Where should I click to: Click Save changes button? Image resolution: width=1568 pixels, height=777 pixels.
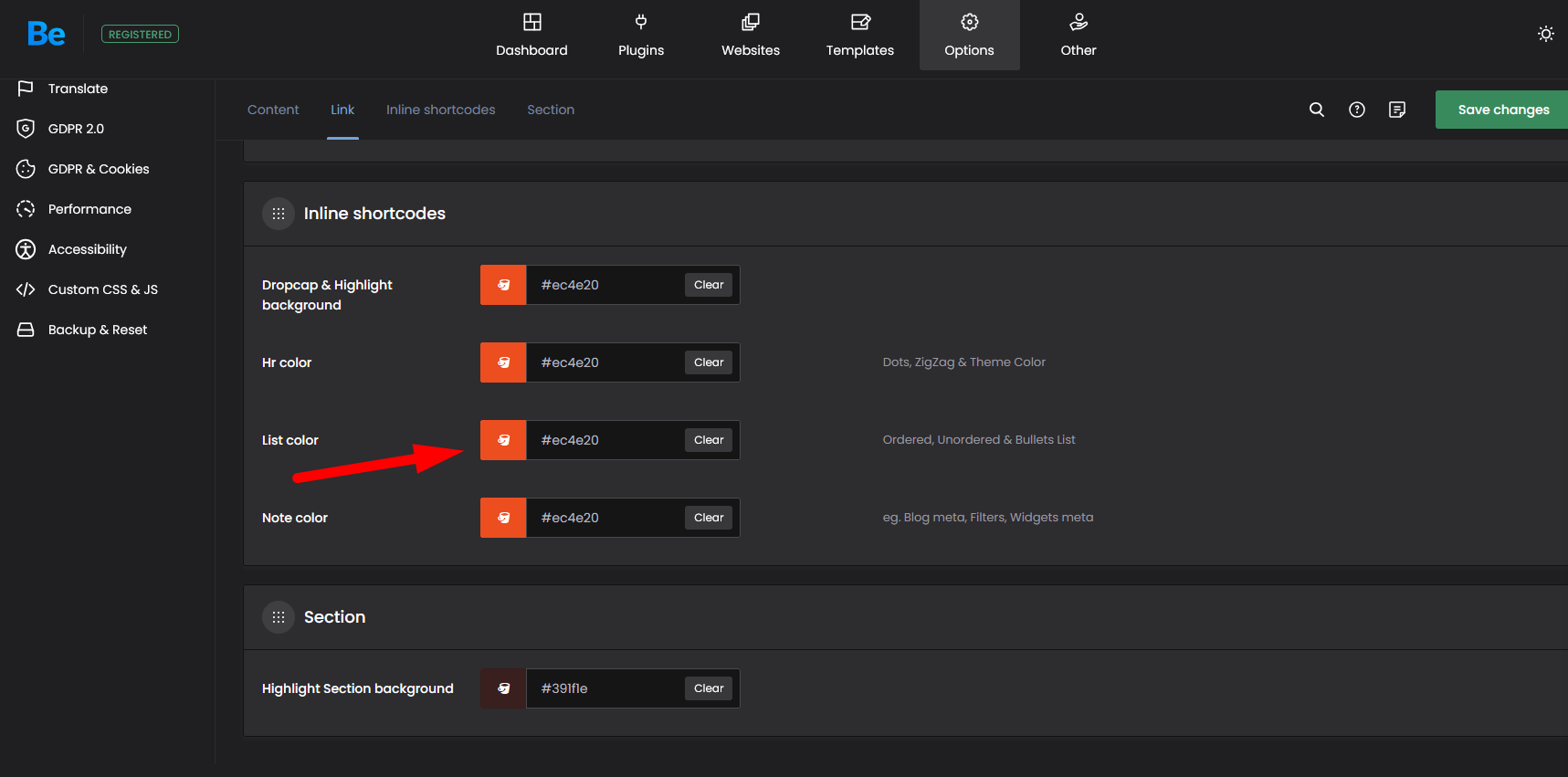click(1502, 110)
